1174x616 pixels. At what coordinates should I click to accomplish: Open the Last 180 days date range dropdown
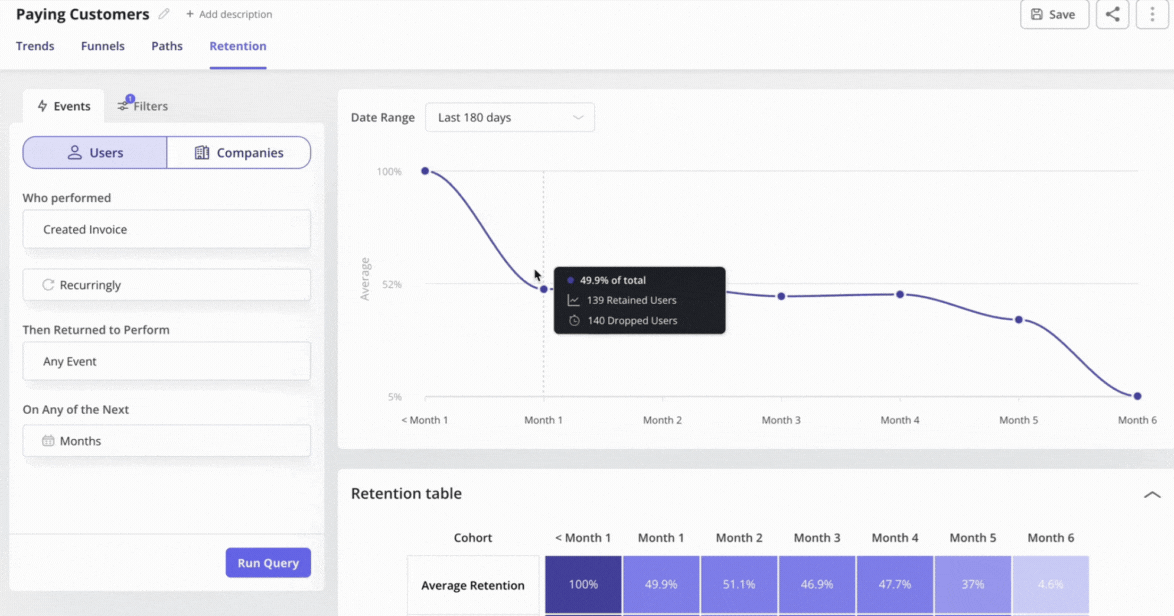pos(510,117)
